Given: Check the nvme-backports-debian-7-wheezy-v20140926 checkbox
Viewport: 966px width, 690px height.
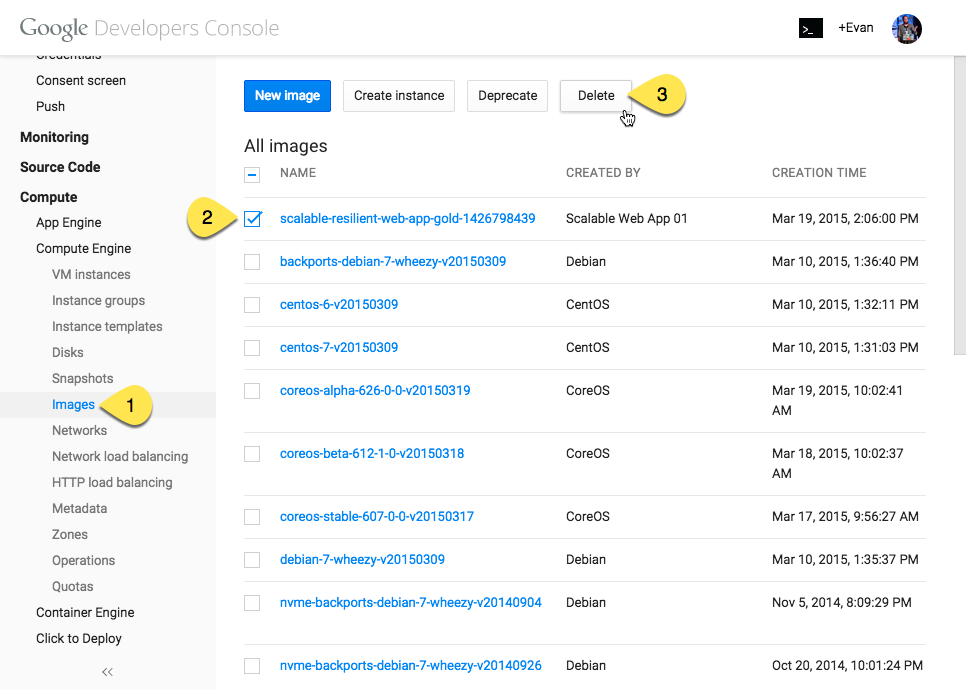Looking at the screenshot, I should point(252,666).
